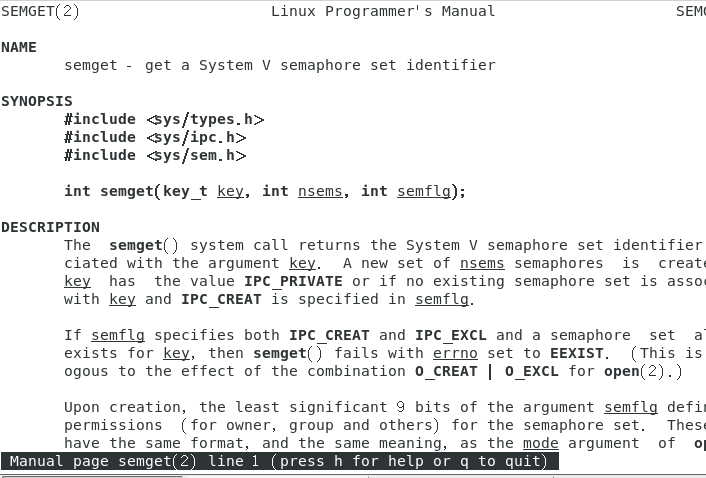Click the bold IPC_EXCL constant

point(451,335)
